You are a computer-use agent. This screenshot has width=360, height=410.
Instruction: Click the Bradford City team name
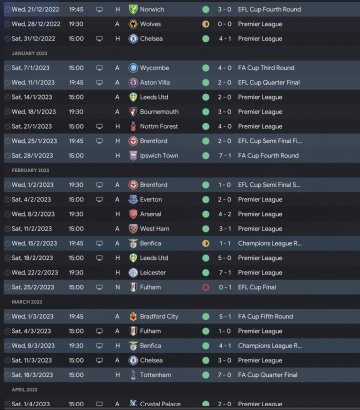point(159,317)
